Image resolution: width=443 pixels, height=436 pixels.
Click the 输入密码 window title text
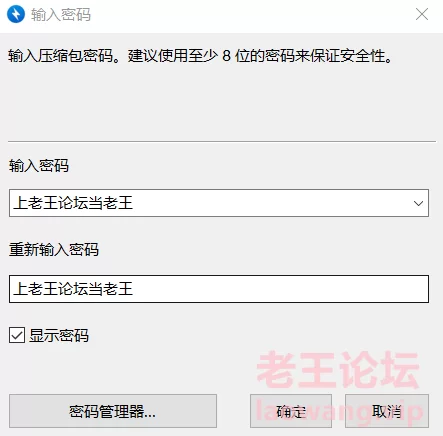[61, 15]
